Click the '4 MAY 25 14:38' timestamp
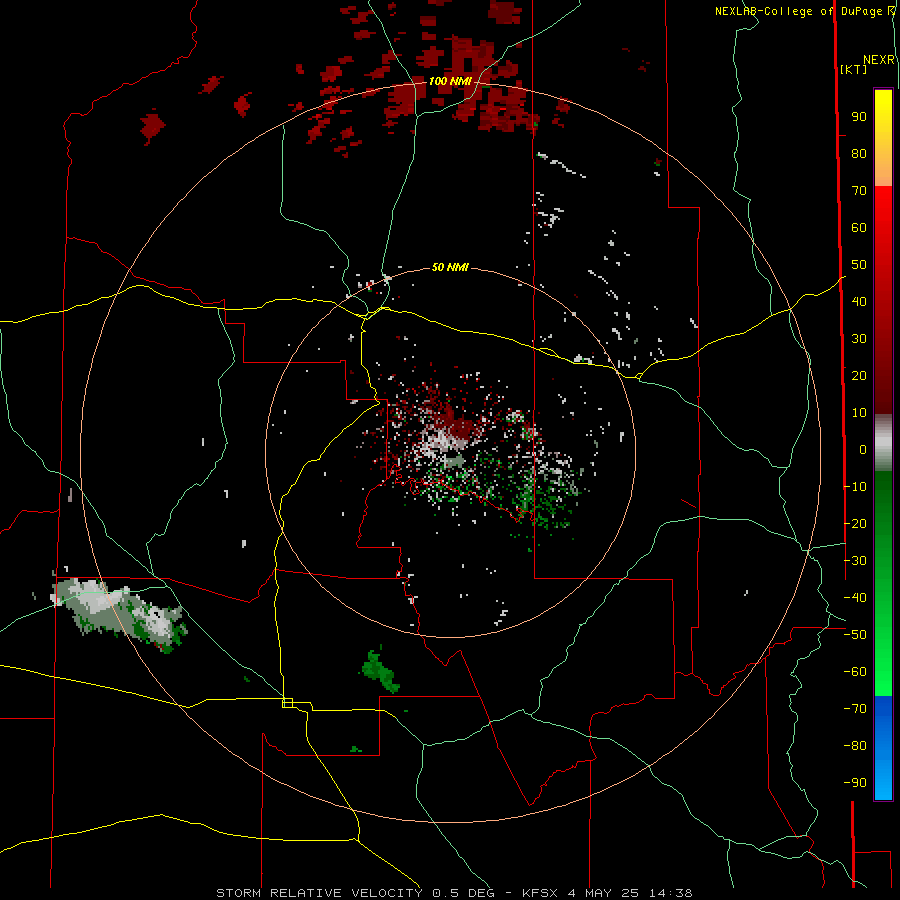Image resolution: width=900 pixels, height=900 pixels. tap(630, 893)
